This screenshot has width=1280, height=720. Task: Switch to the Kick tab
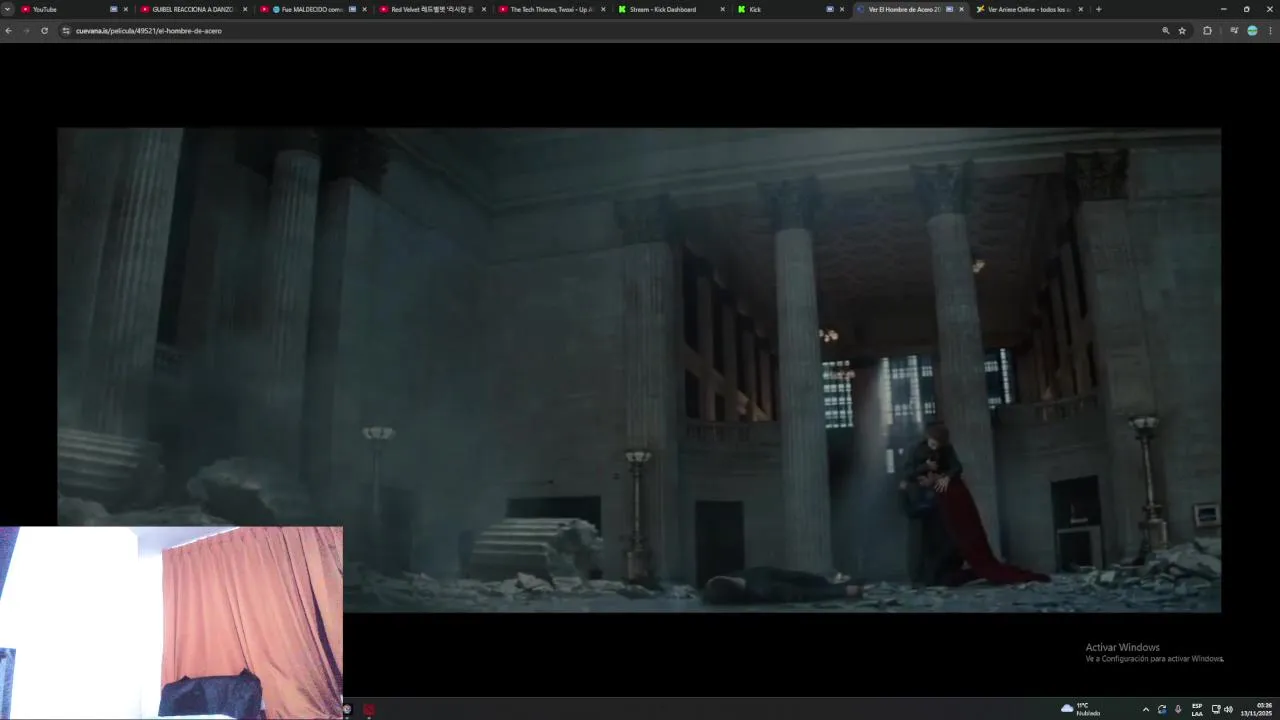[x=792, y=9]
